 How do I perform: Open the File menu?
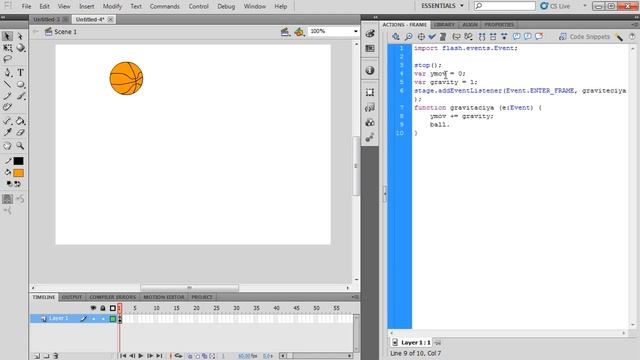click(x=26, y=6)
